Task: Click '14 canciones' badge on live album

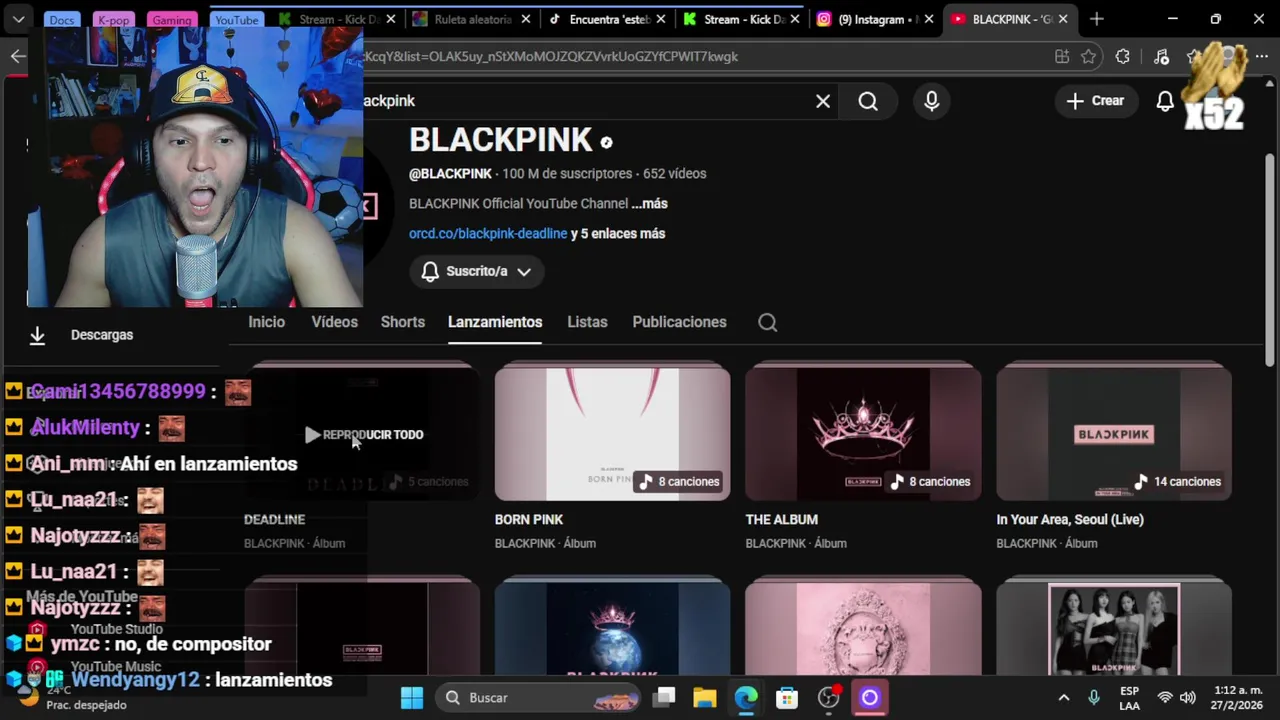Action: point(1178,481)
